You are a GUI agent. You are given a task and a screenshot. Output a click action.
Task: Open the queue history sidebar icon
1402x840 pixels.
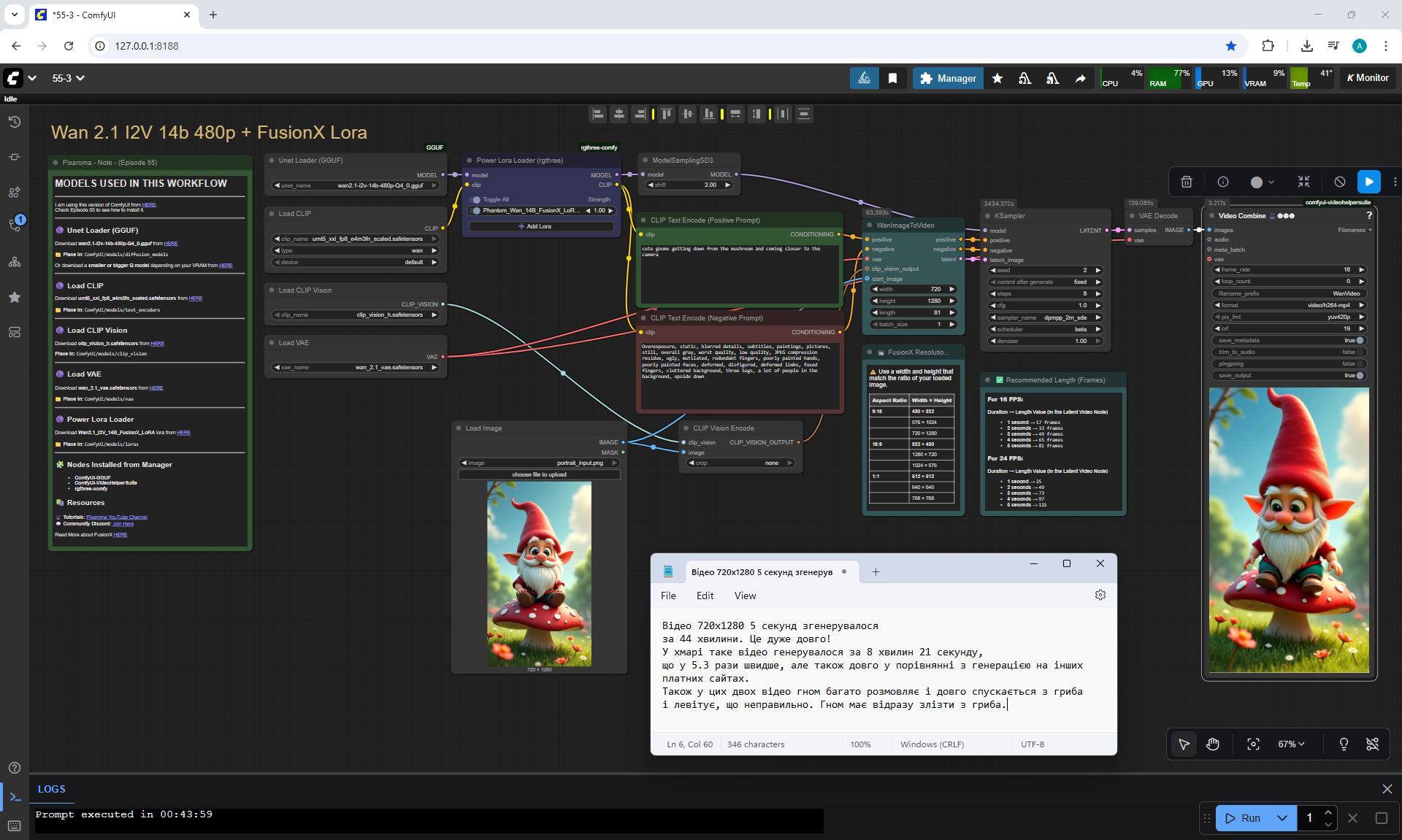(x=15, y=122)
